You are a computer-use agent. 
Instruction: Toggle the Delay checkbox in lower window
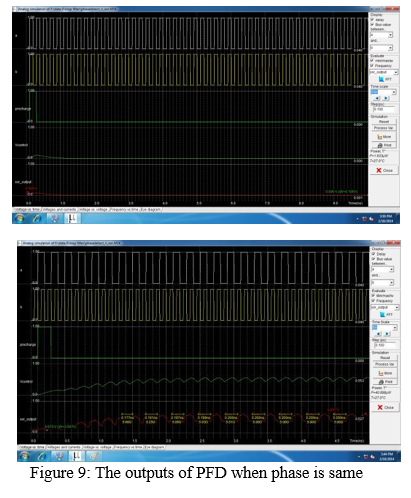coord(373,254)
